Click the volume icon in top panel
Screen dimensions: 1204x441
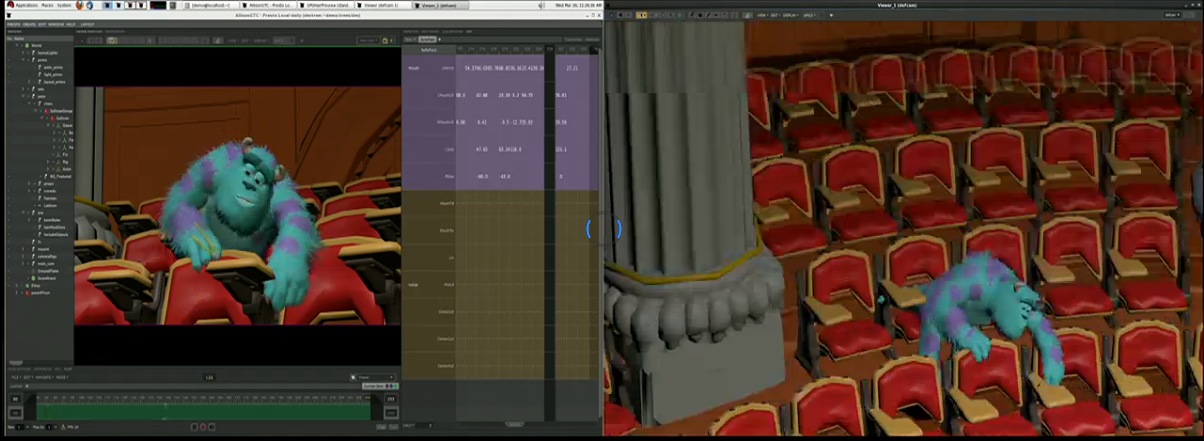(541, 5)
